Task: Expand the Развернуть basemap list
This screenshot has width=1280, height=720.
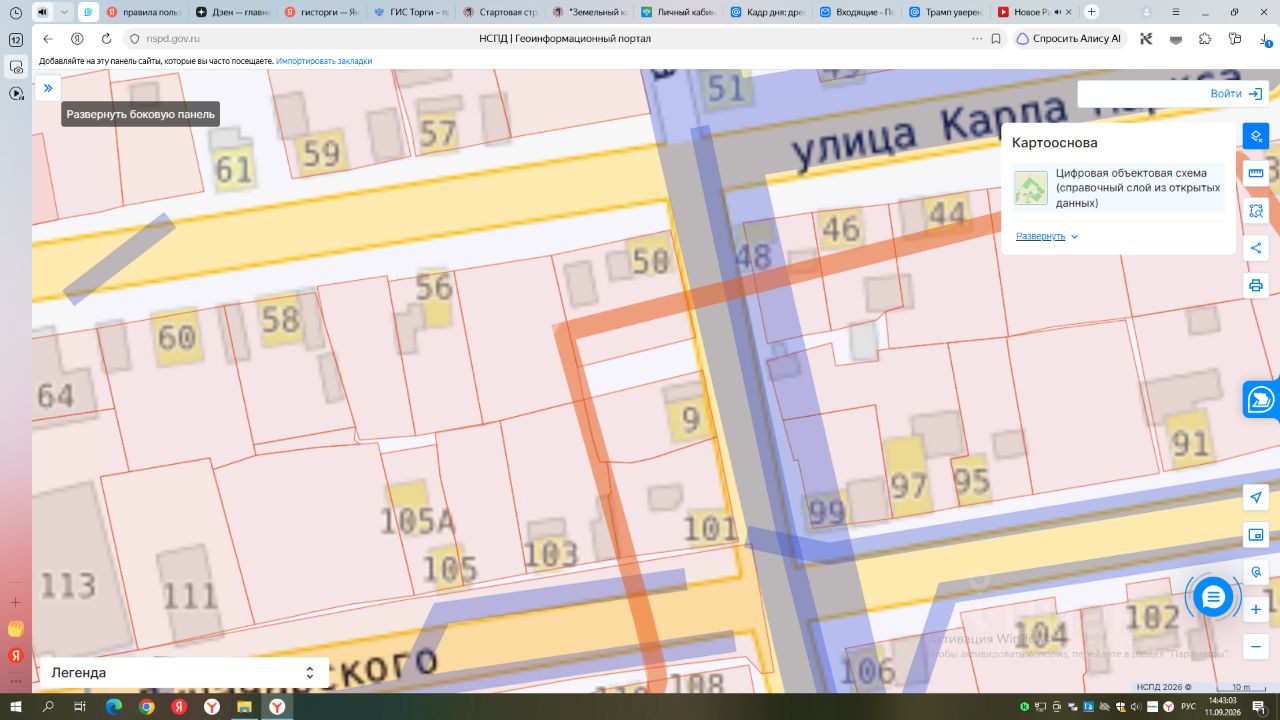Action: tap(1047, 236)
